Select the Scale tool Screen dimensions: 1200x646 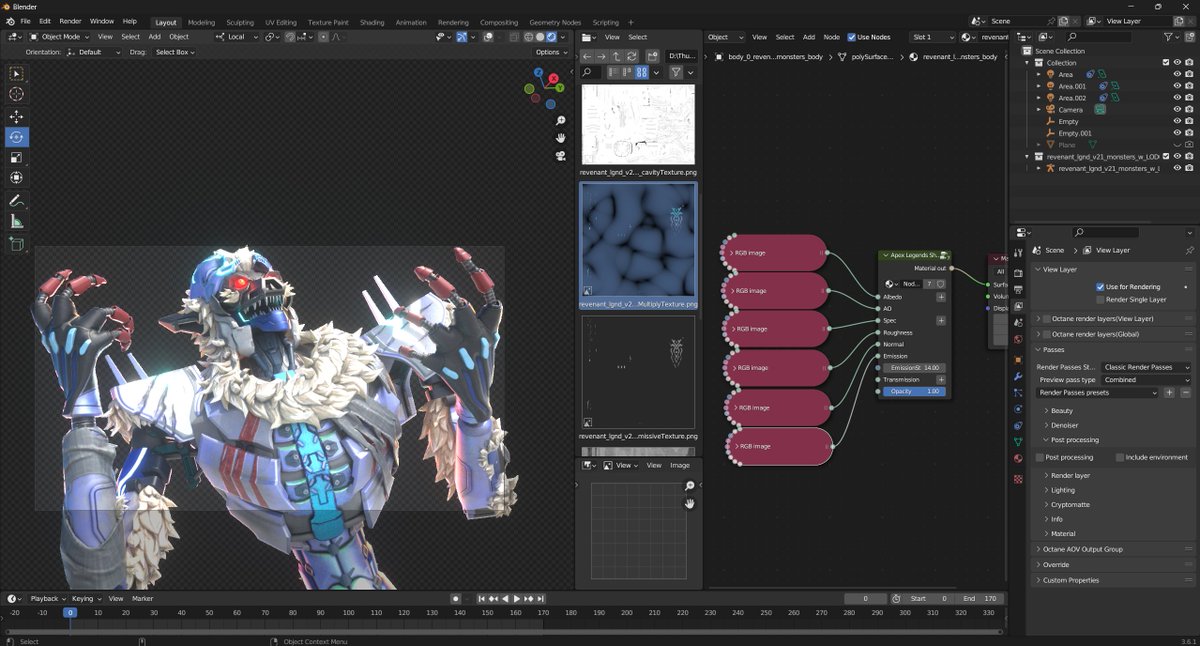coord(17,157)
